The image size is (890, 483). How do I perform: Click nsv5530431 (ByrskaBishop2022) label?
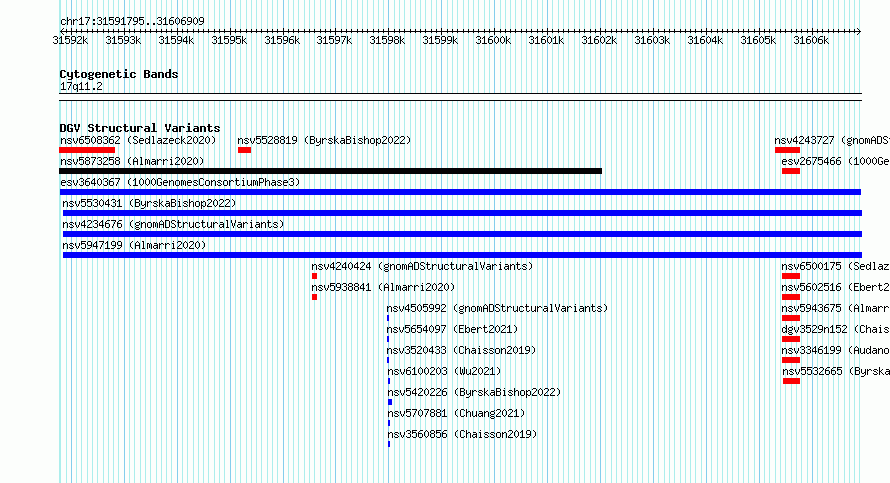[149, 203]
